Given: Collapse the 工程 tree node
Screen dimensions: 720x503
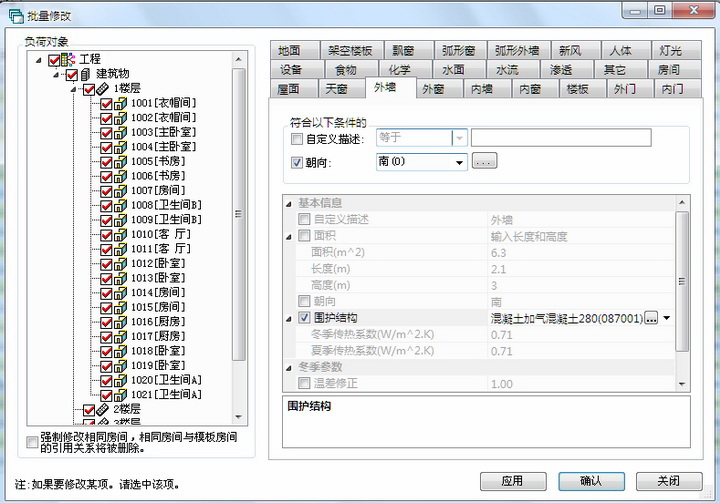Looking at the screenshot, I should point(39,60).
